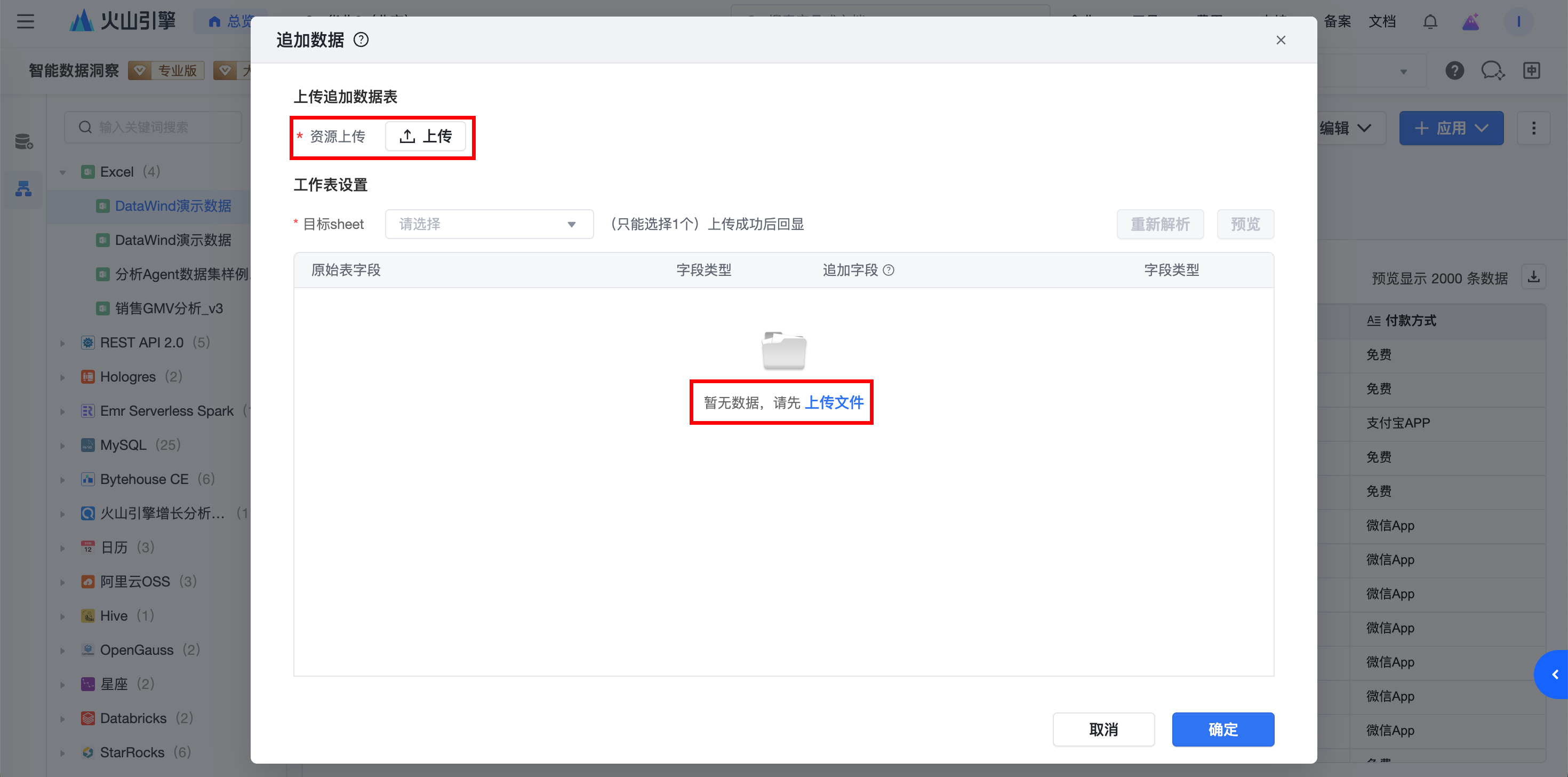Click the blue collapse arrow on right edge
The height and width of the screenshot is (777, 1568).
point(1555,675)
